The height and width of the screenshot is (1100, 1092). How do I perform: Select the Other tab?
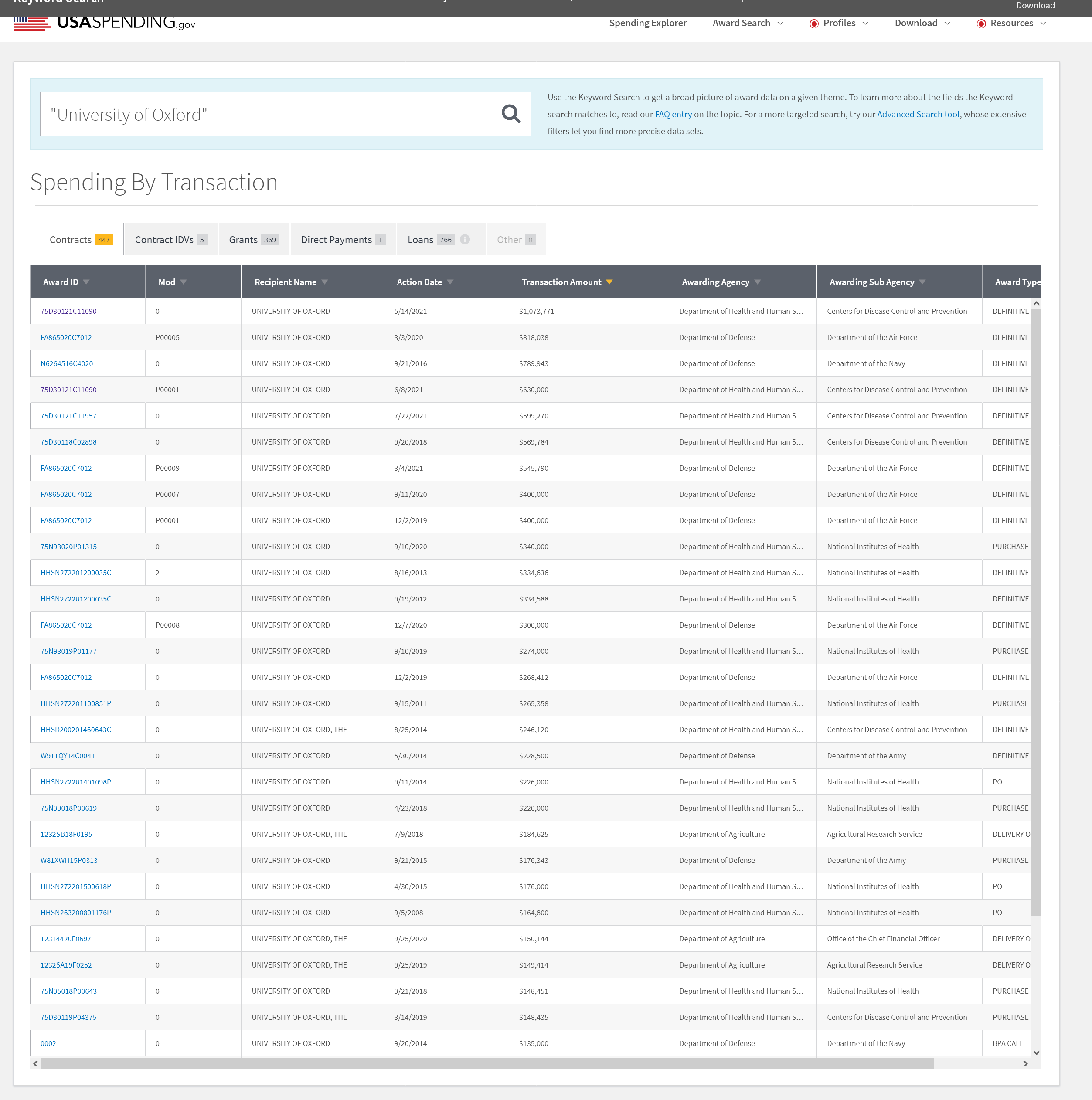coord(516,240)
